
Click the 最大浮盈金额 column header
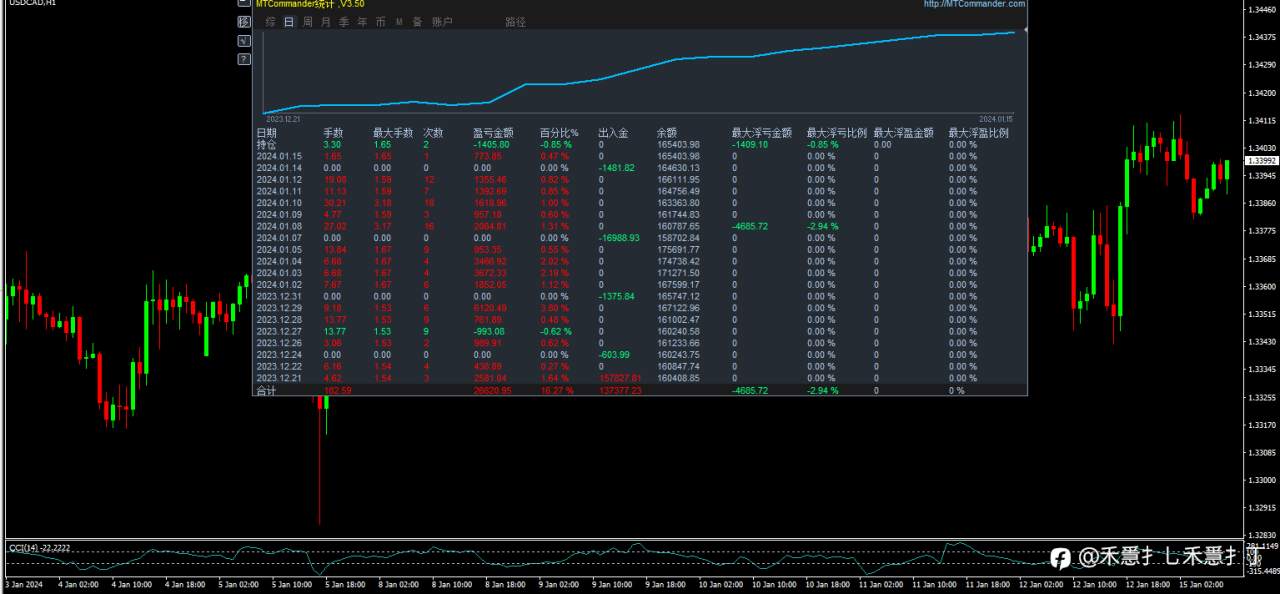pyautogui.click(x=904, y=132)
